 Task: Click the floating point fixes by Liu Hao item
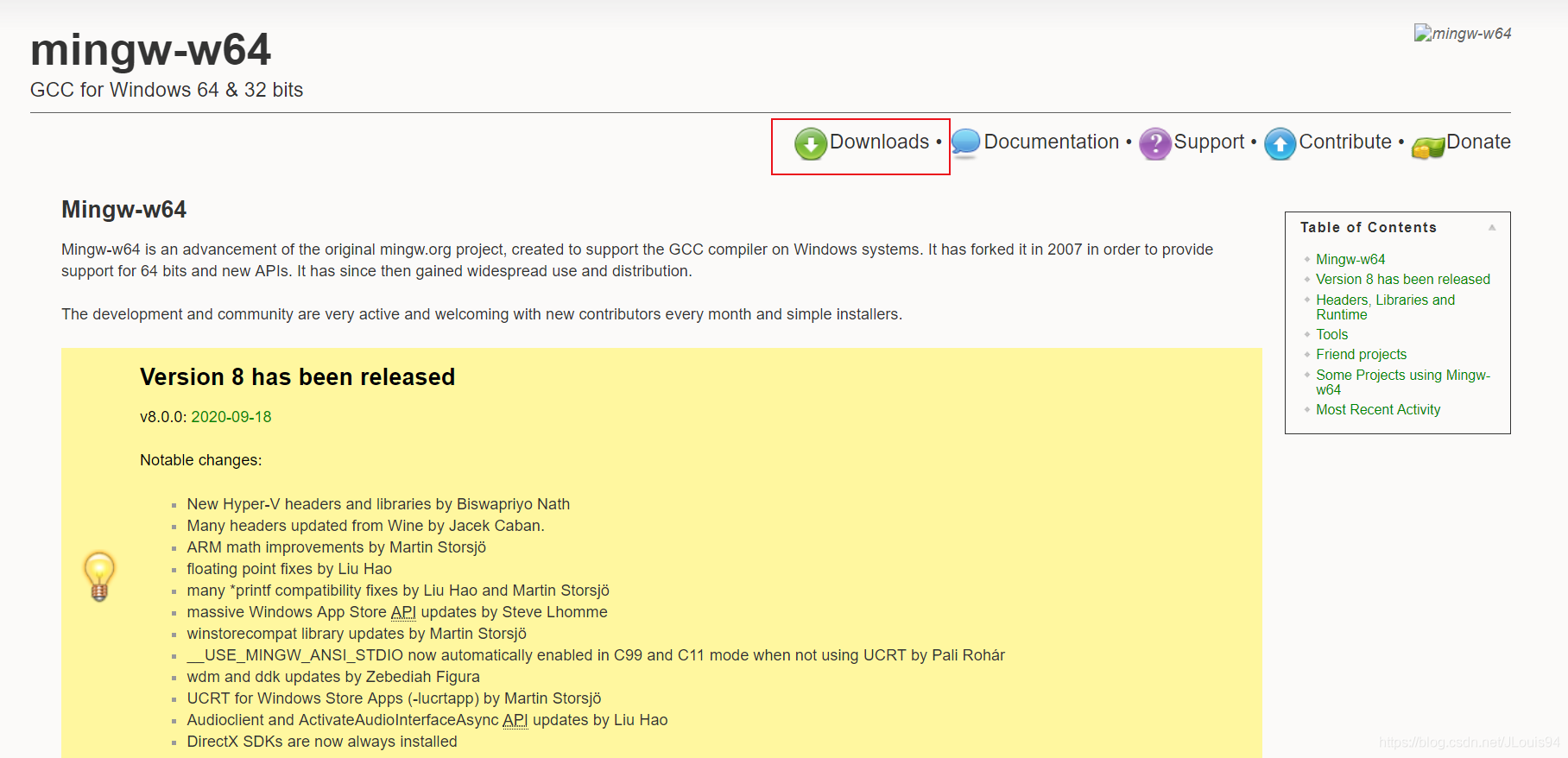pyautogui.click(x=289, y=569)
